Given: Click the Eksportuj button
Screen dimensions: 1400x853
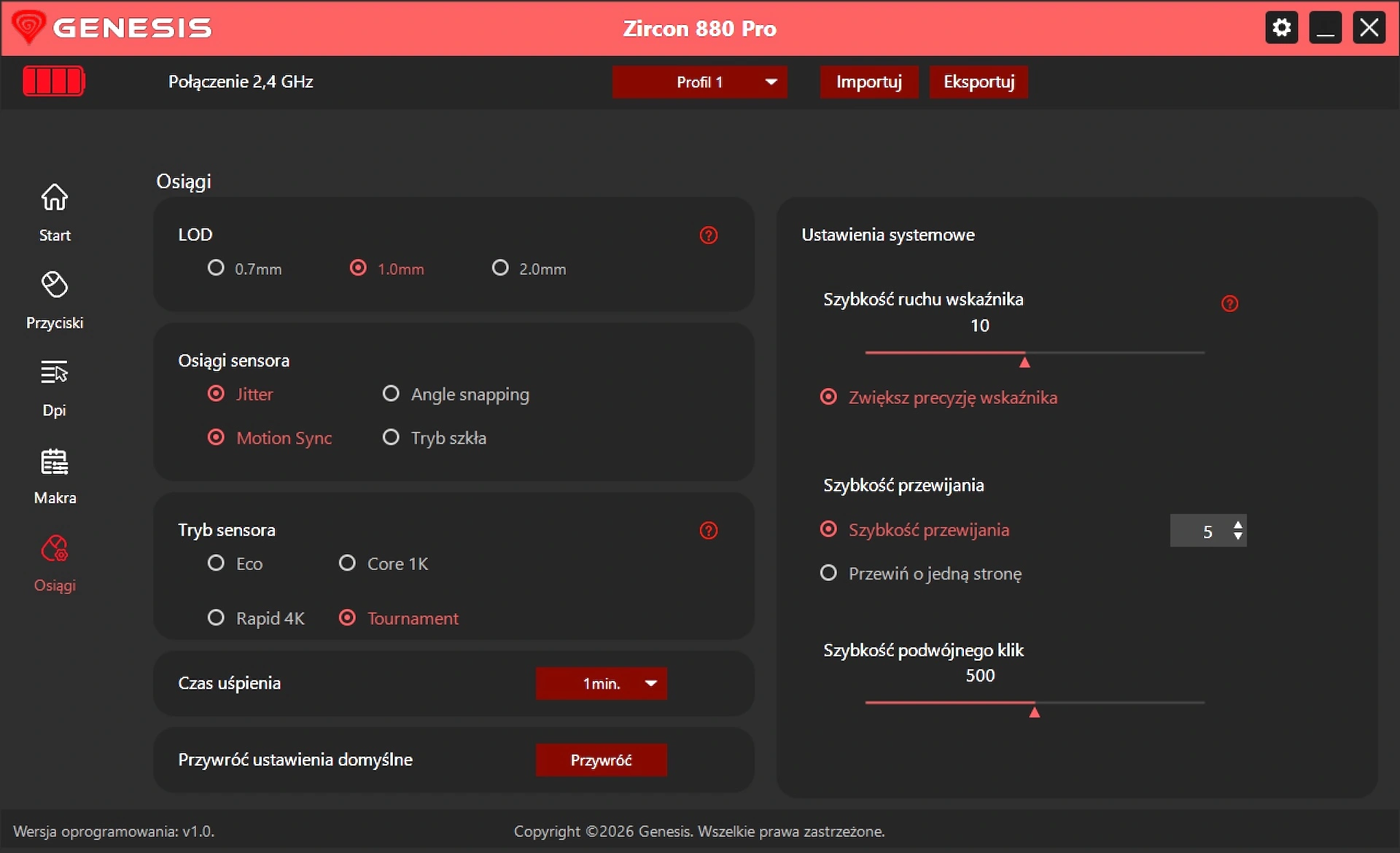Looking at the screenshot, I should tap(979, 82).
